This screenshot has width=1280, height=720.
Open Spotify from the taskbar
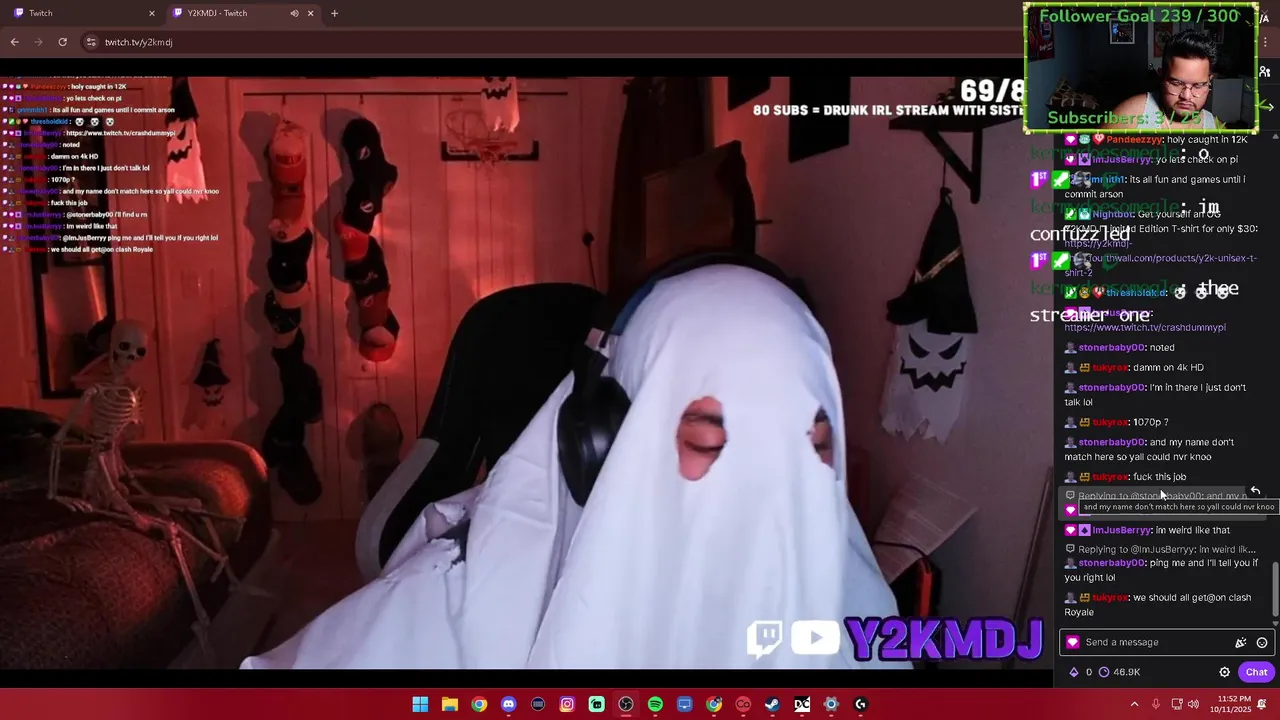coord(655,704)
